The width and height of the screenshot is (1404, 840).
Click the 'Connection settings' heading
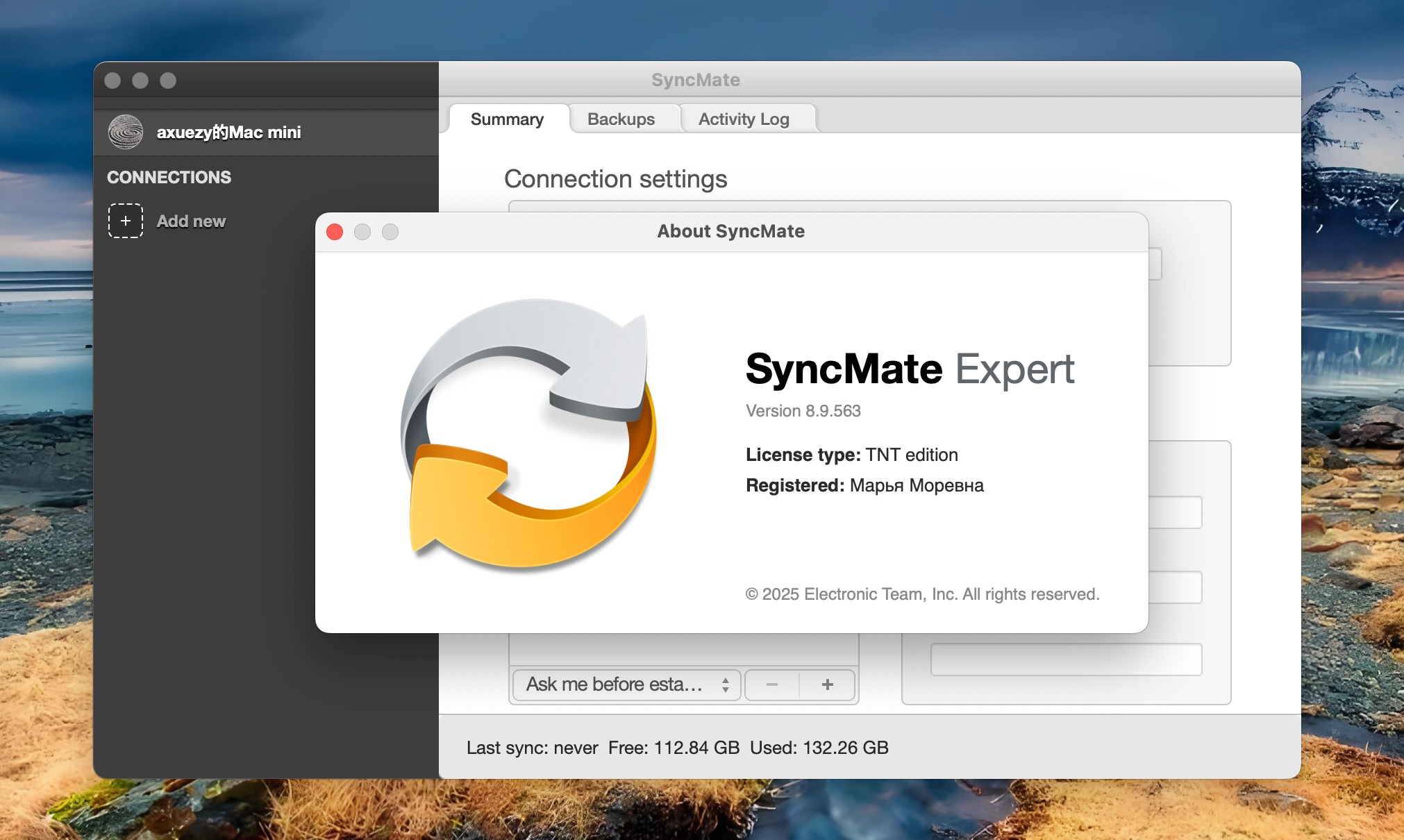pyautogui.click(x=615, y=179)
